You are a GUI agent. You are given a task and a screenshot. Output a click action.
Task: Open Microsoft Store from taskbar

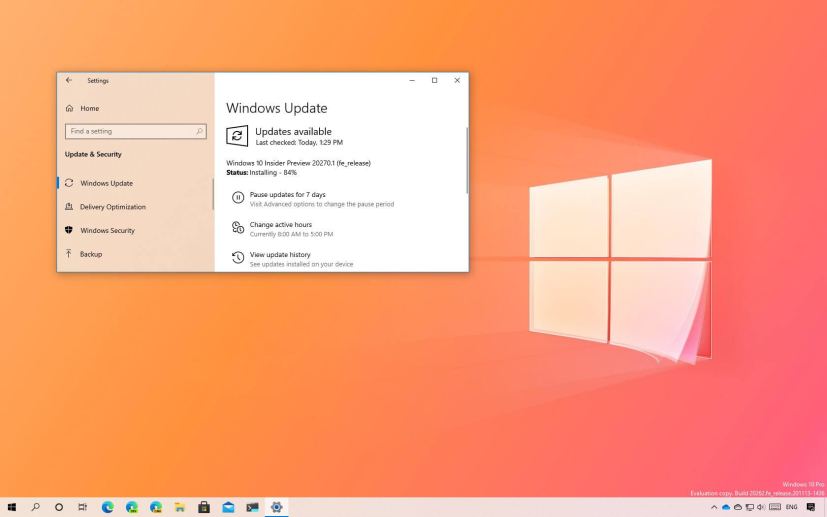(x=204, y=507)
